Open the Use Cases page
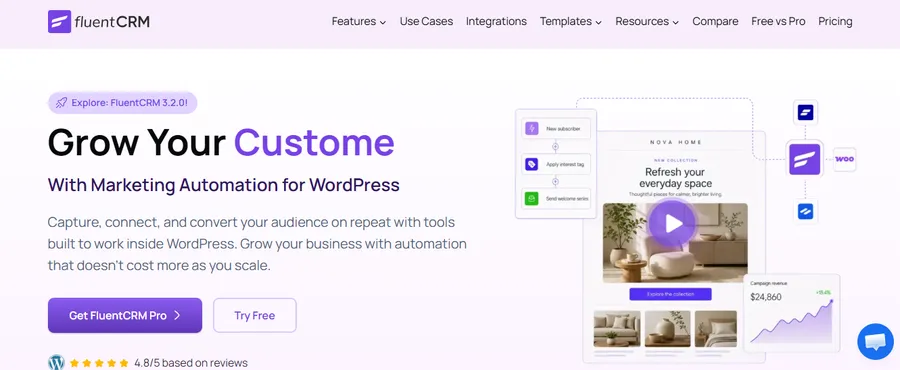Image resolution: width=900 pixels, height=370 pixels. (426, 21)
